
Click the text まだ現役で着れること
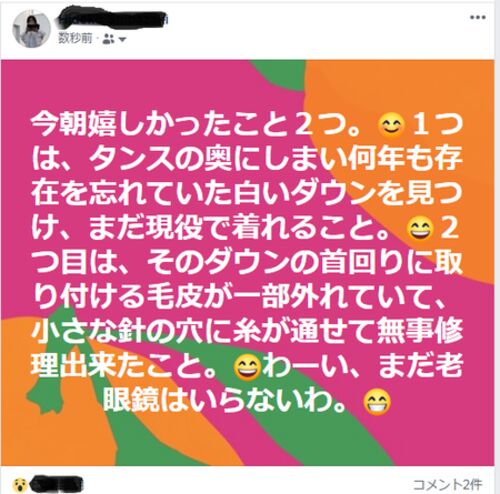[238, 228]
